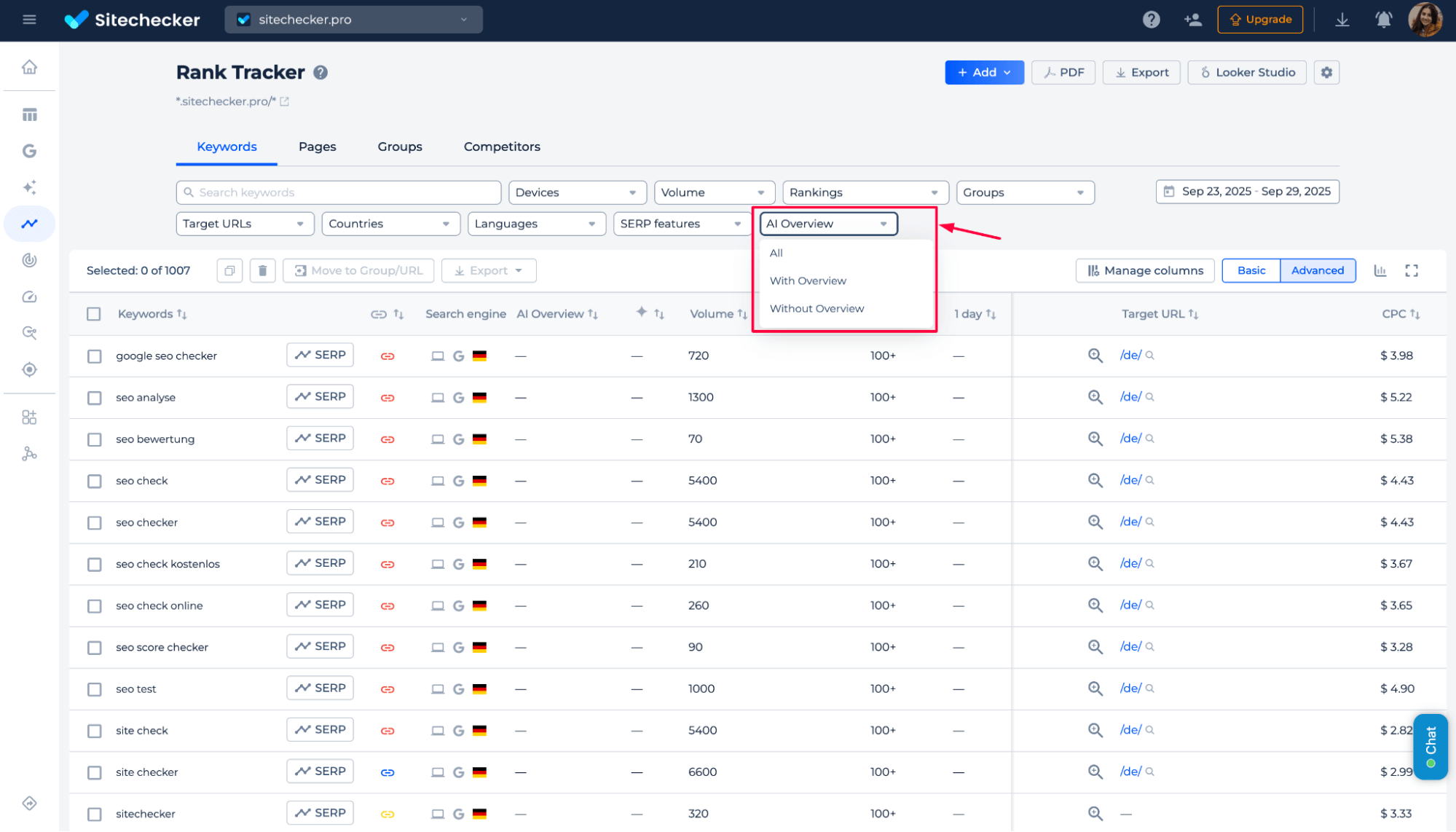The width and height of the screenshot is (1456, 832).
Task: Click magnifier icon in google seo checker row
Action: pos(1095,356)
